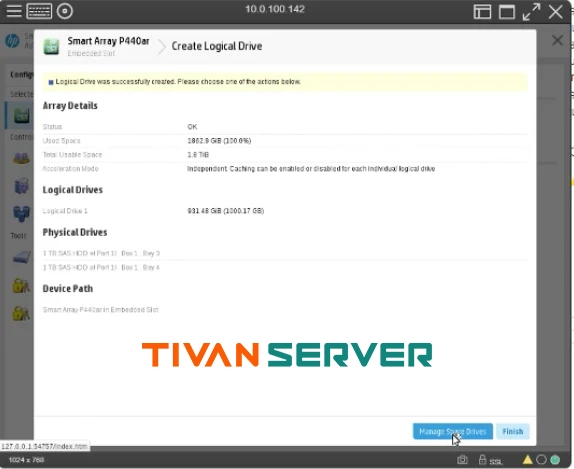Screen dimensions: 574x469
Task: Click the single window view icon
Action: 507,12
